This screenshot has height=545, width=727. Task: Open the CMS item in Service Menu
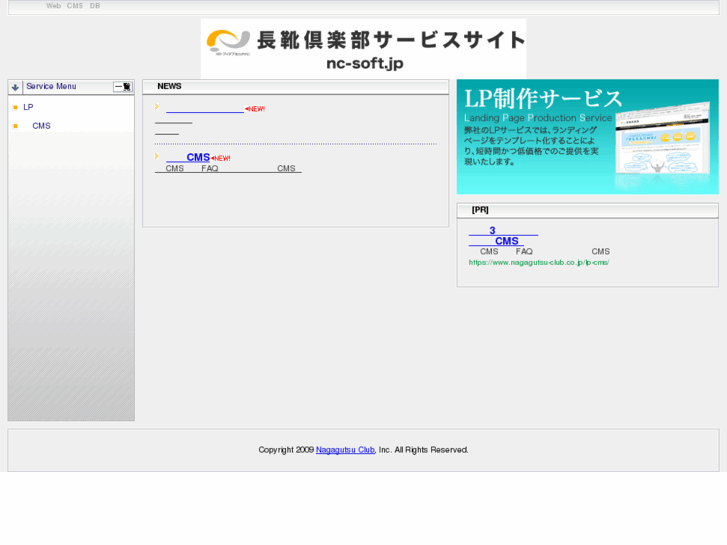(x=41, y=126)
